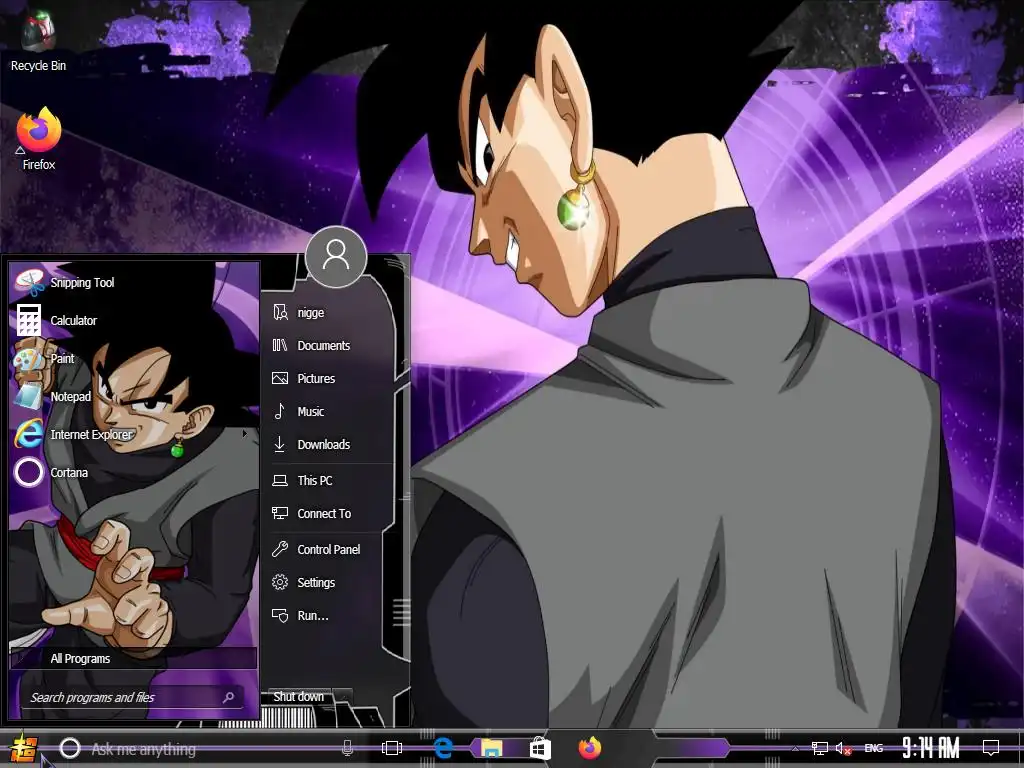The height and width of the screenshot is (768, 1024).
Task: Open the Action Center notifications icon
Action: tap(991, 748)
